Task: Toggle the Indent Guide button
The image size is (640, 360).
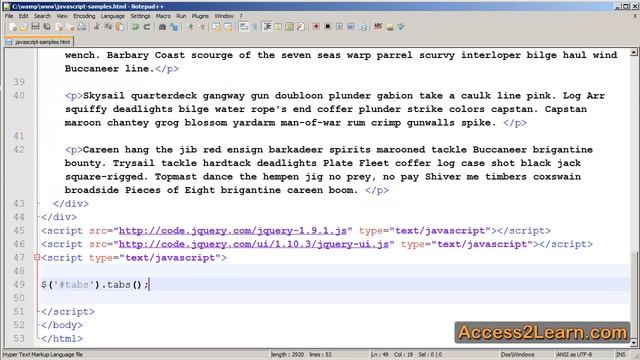Action: click(267, 27)
